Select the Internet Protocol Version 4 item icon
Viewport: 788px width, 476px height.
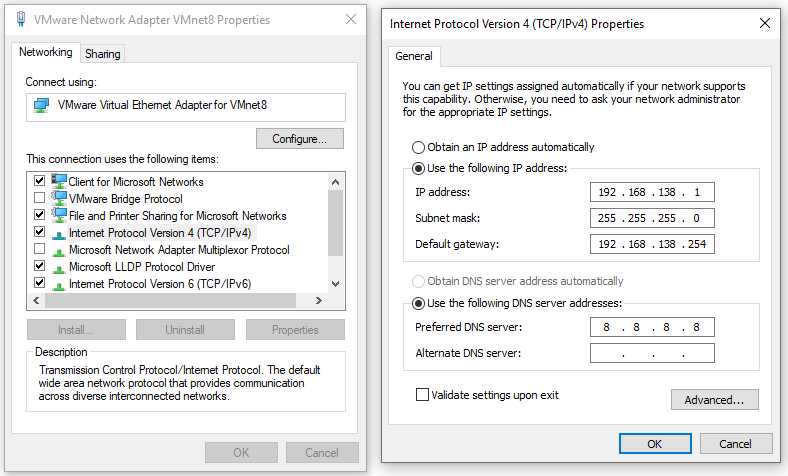pos(59,234)
